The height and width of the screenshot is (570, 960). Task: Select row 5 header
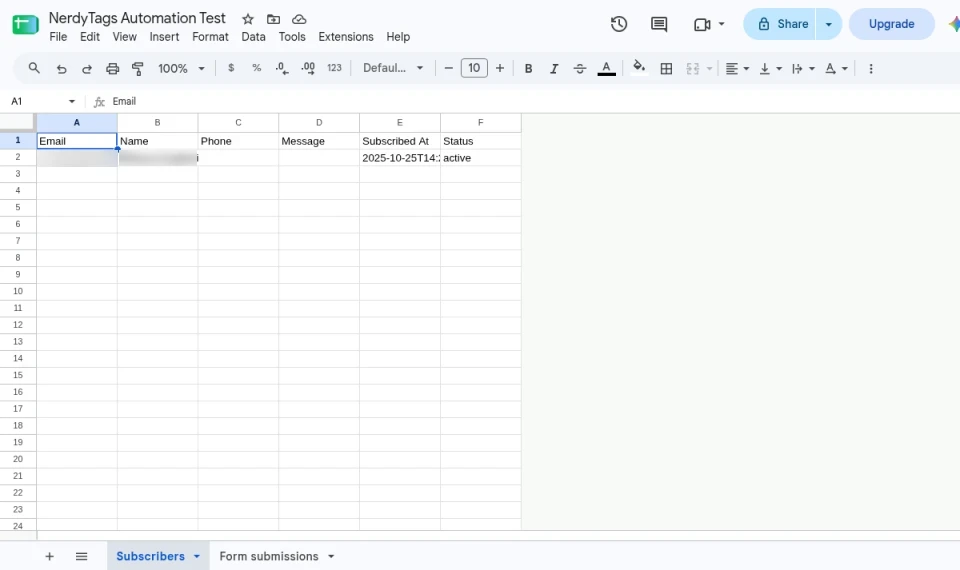(x=18, y=208)
